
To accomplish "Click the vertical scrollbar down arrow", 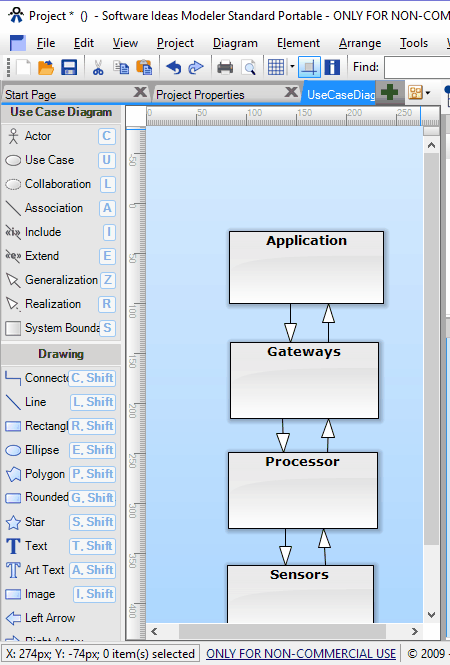I will 431,615.
